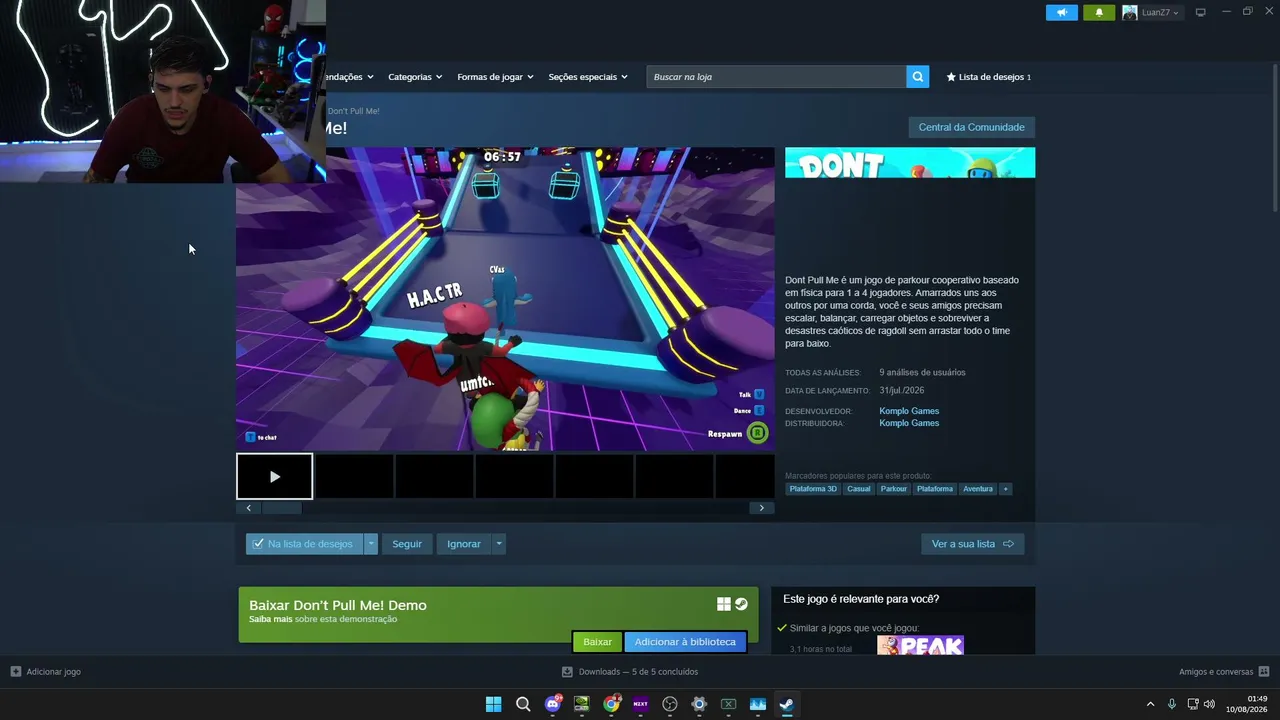
Task: Open Windows taskbar search
Action: tap(523, 704)
